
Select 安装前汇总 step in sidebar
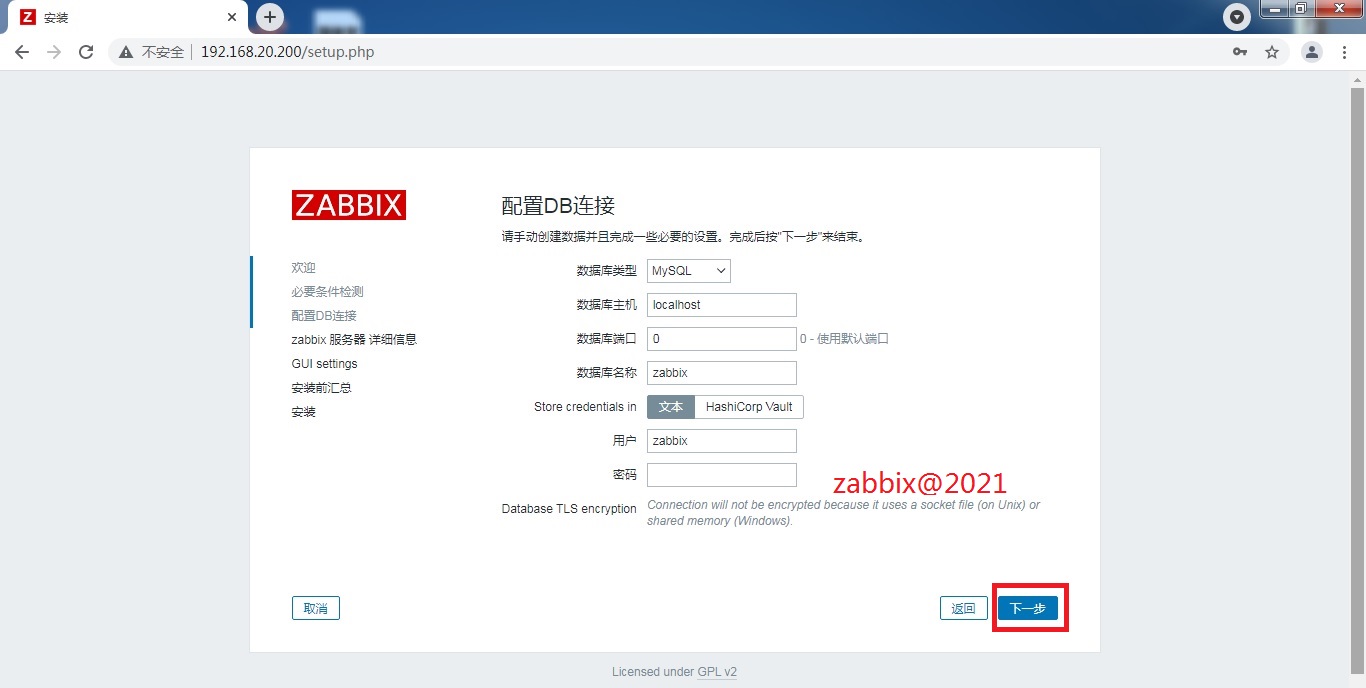coord(322,388)
